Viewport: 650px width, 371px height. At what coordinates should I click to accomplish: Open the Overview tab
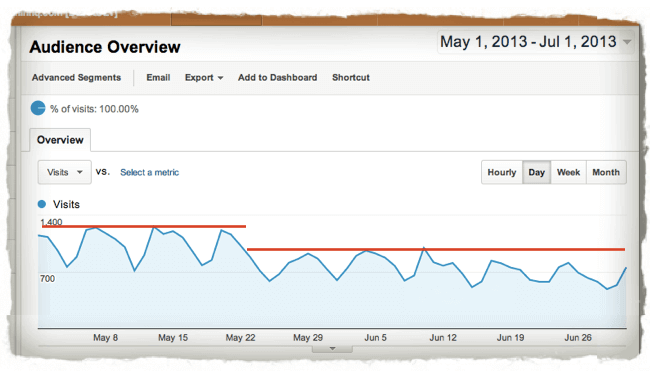coord(60,140)
